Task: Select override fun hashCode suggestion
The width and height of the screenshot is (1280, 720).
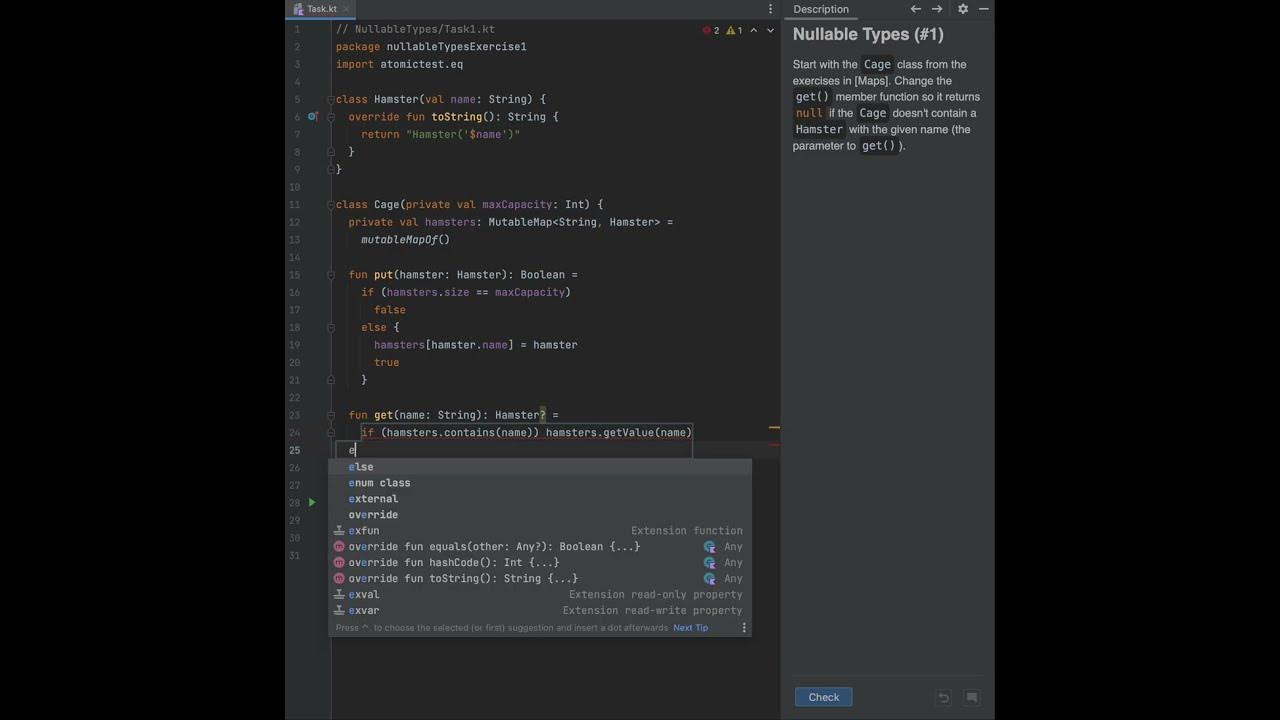Action: (540, 563)
